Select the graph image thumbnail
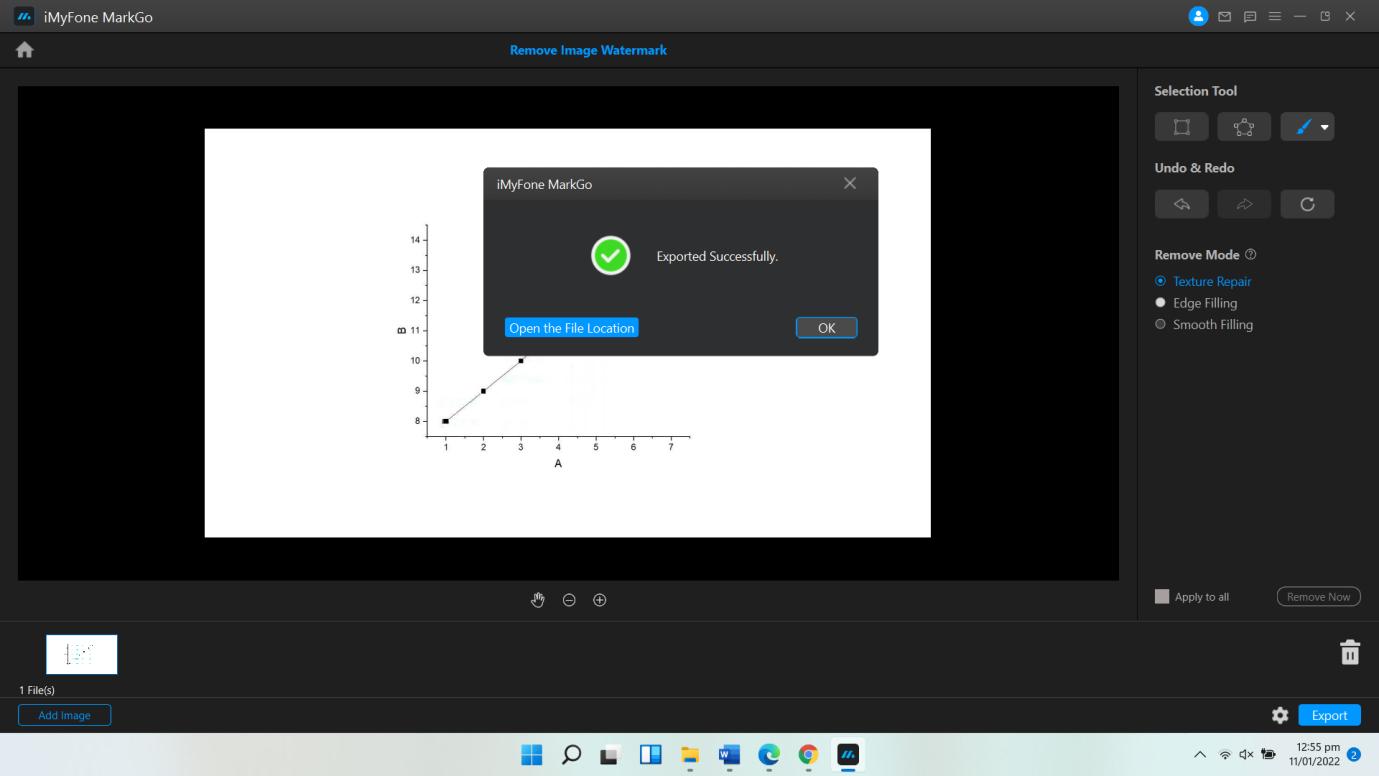The image size is (1379, 776). (x=82, y=654)
